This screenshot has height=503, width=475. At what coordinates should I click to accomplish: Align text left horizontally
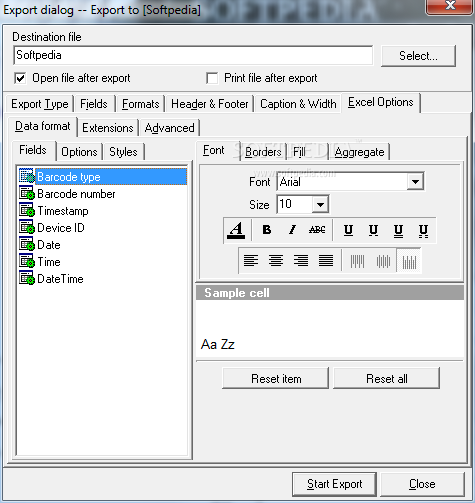tap(251, 261)
